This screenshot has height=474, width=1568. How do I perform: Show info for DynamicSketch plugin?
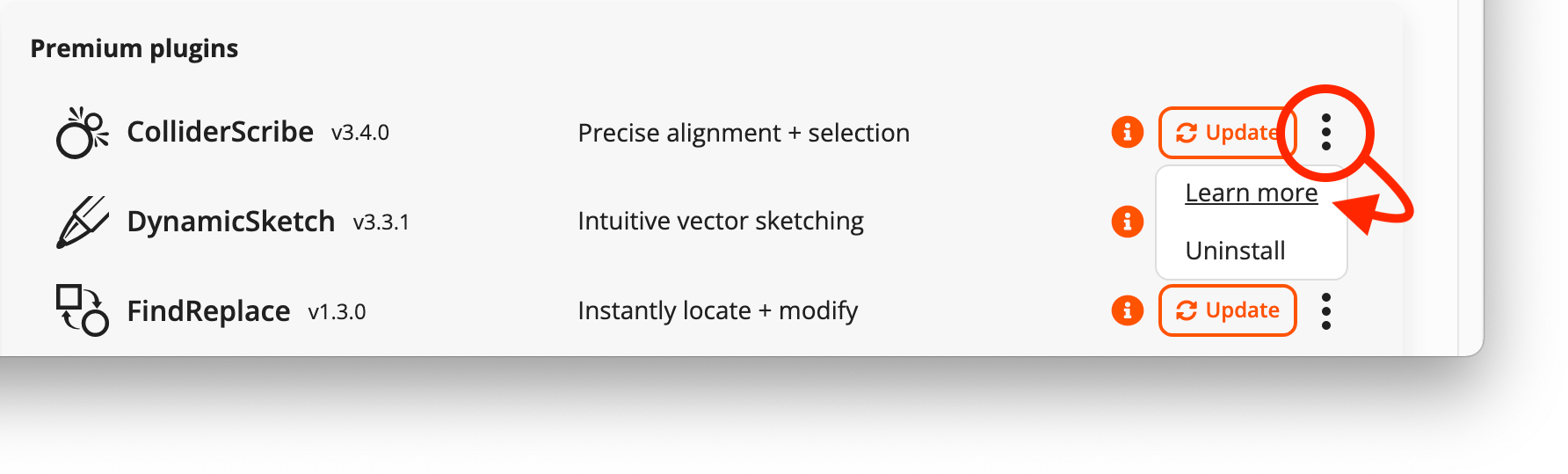[x=1127, y=222]
